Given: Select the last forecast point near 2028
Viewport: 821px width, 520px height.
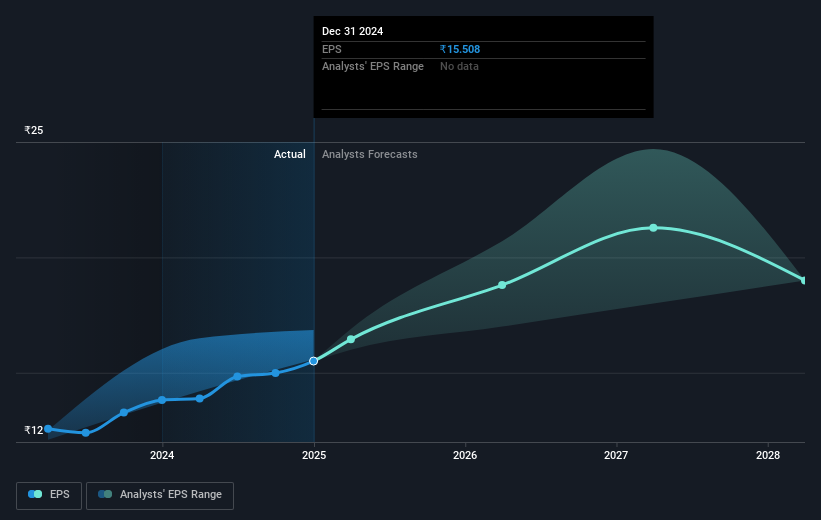Looking at the screenshot, I should (x=804, y=280).
